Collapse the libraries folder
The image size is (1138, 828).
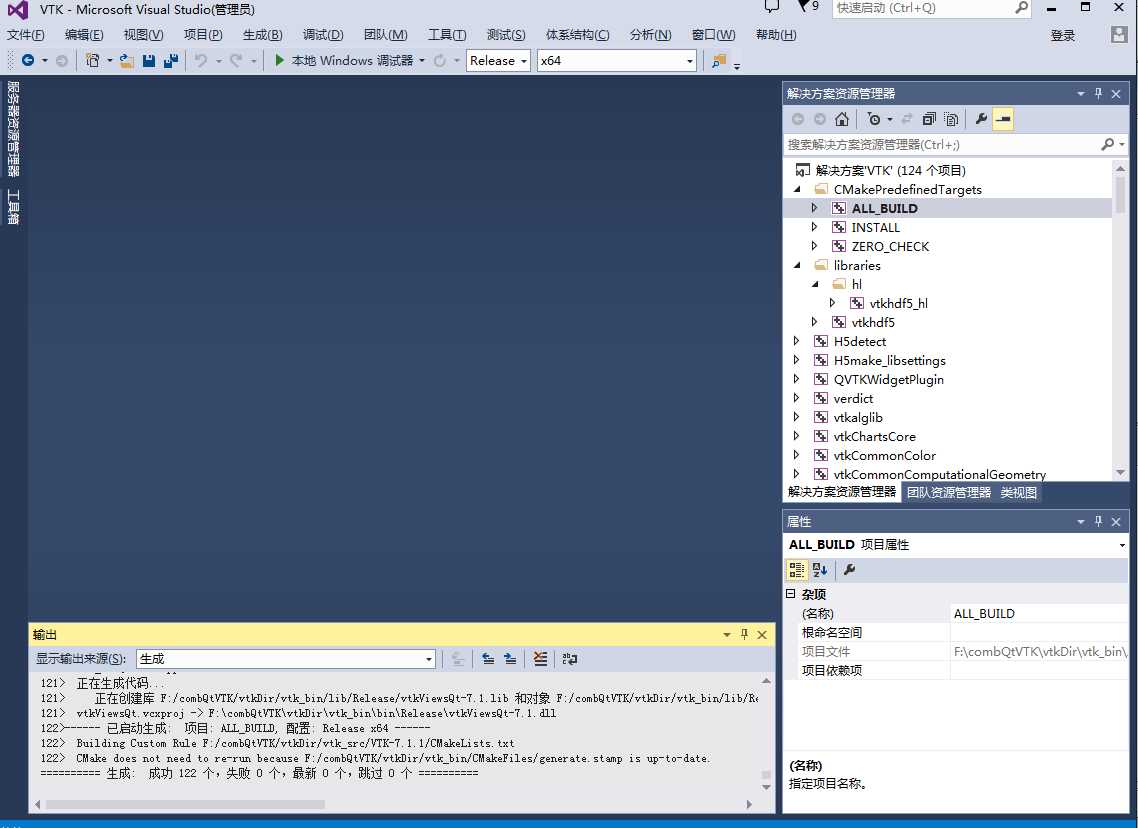tap(797, 266)
